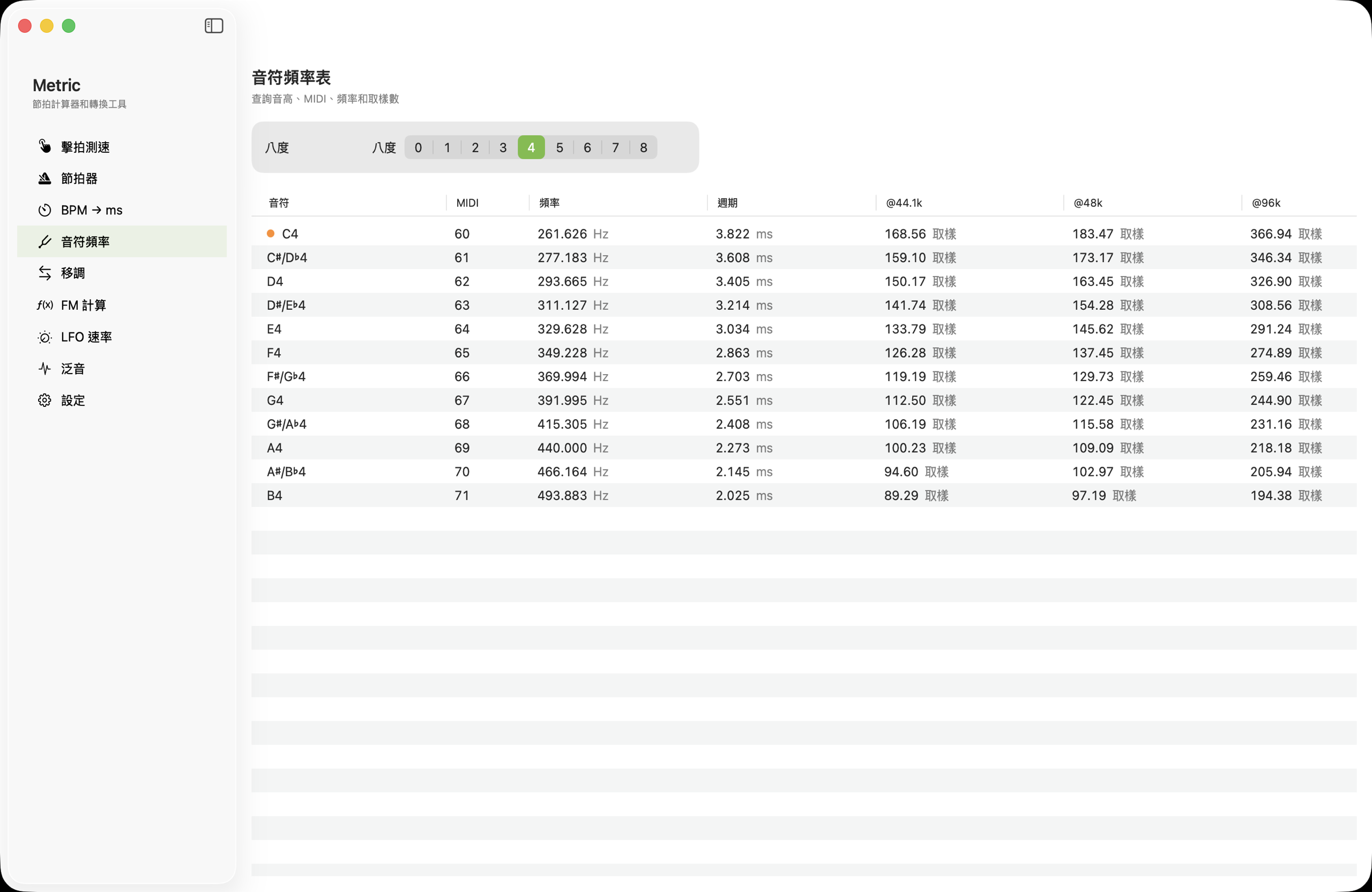Click the @96k column header
1372x892 pixels.
point(1299,203)
